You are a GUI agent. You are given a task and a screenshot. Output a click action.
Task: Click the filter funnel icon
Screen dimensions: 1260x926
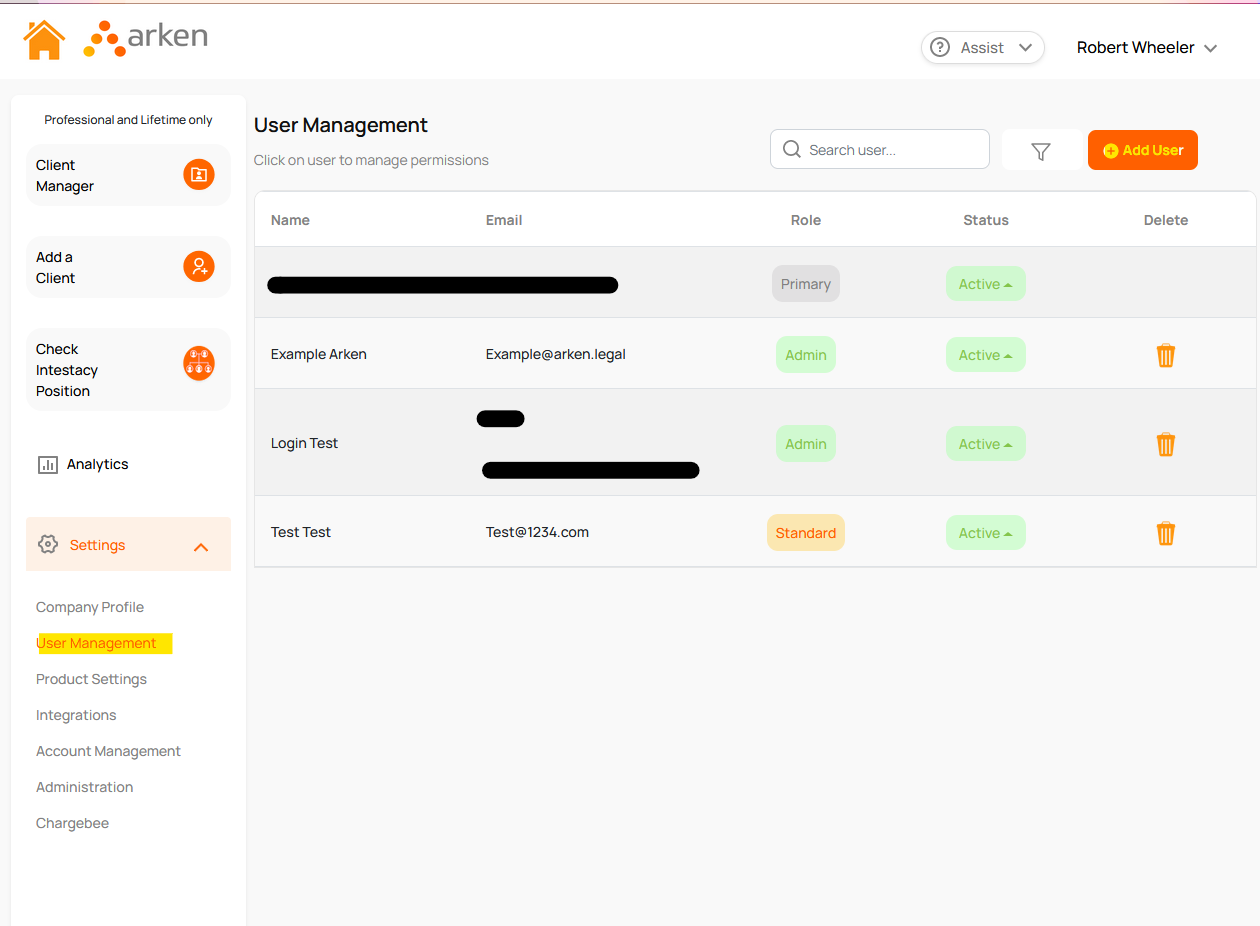click(x=1041, y=151)
